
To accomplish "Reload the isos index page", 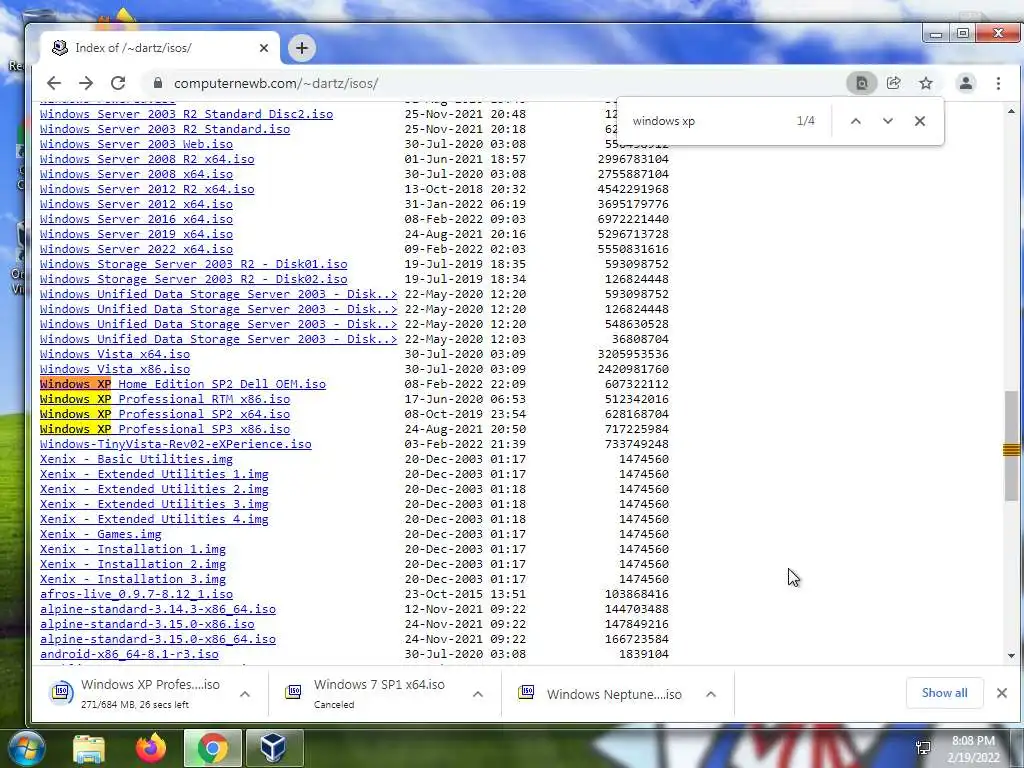I will click(x=118, y=83).
